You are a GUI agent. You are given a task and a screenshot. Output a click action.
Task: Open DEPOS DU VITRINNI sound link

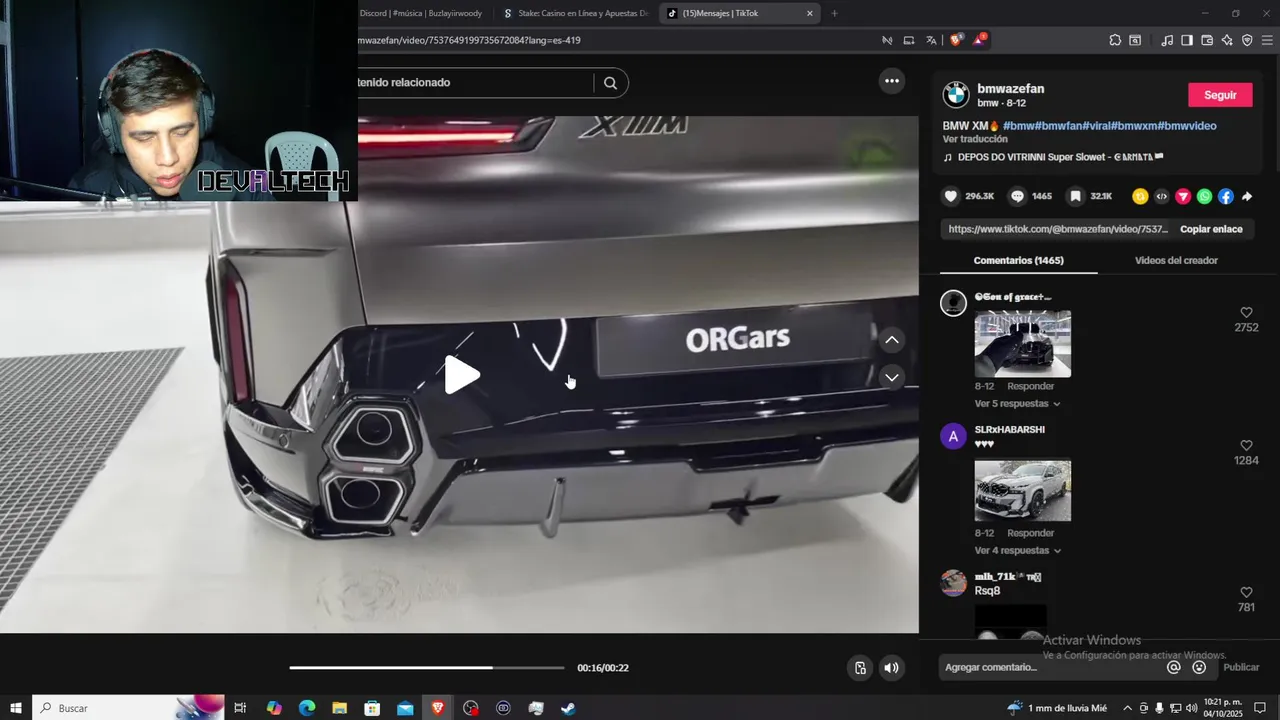(x=1053, y=157)
